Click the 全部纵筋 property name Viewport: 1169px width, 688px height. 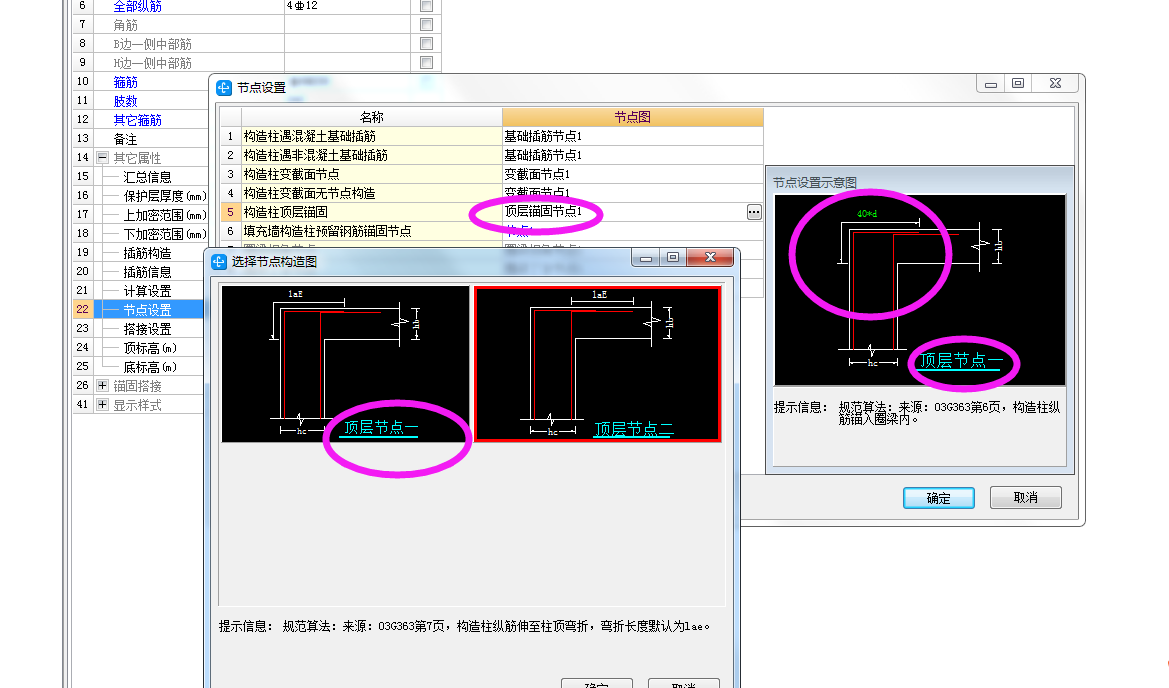[137, 6]
